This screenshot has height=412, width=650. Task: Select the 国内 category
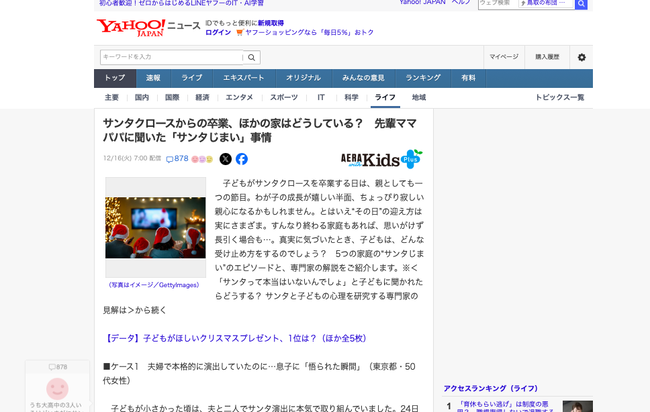pyautogui.click(x=142, y=97)
